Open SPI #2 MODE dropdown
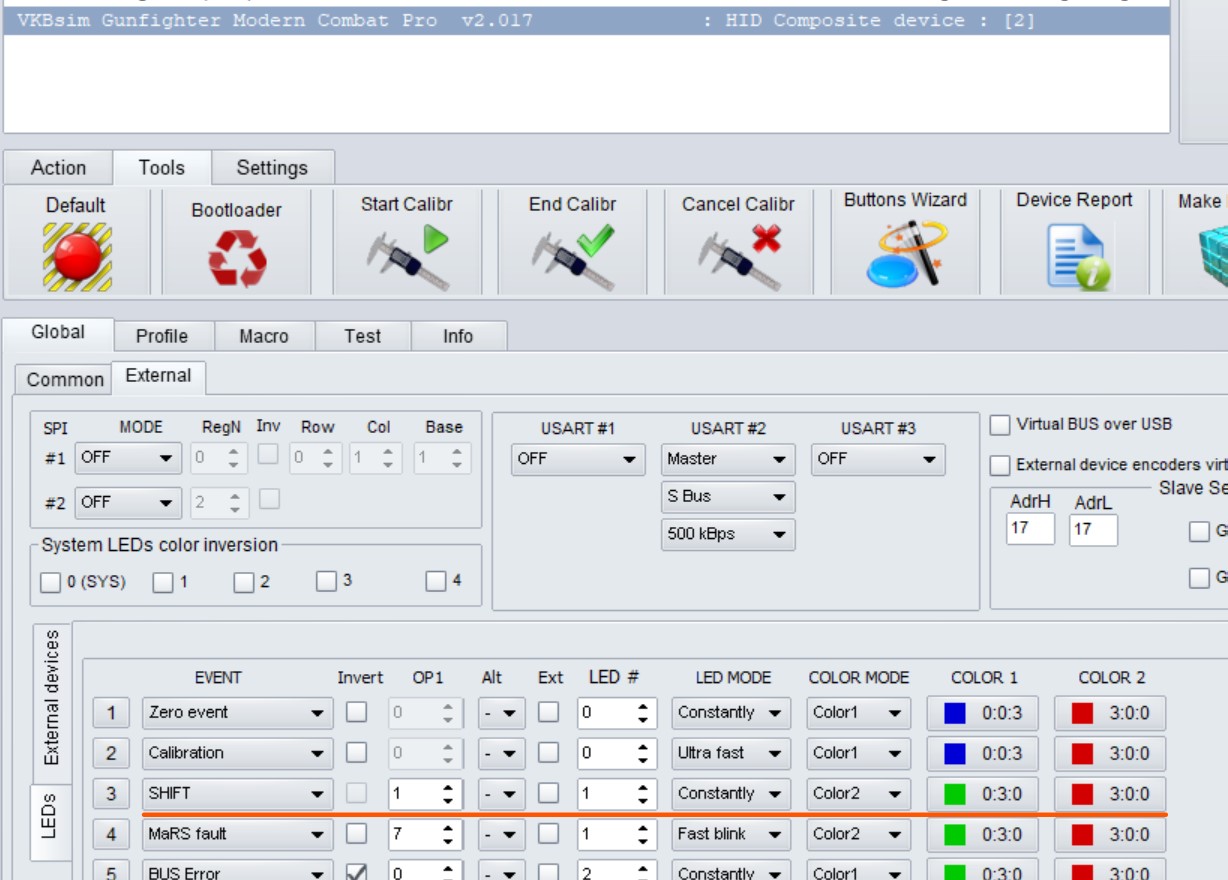Viewport: 1228px width, 880px height. (128, 502)
